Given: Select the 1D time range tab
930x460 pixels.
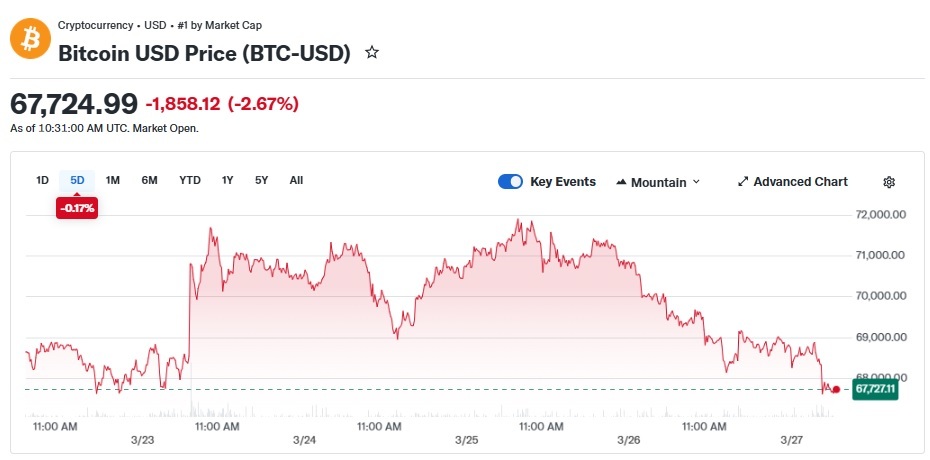Looking at the screenshot, I should pos(42,180).
